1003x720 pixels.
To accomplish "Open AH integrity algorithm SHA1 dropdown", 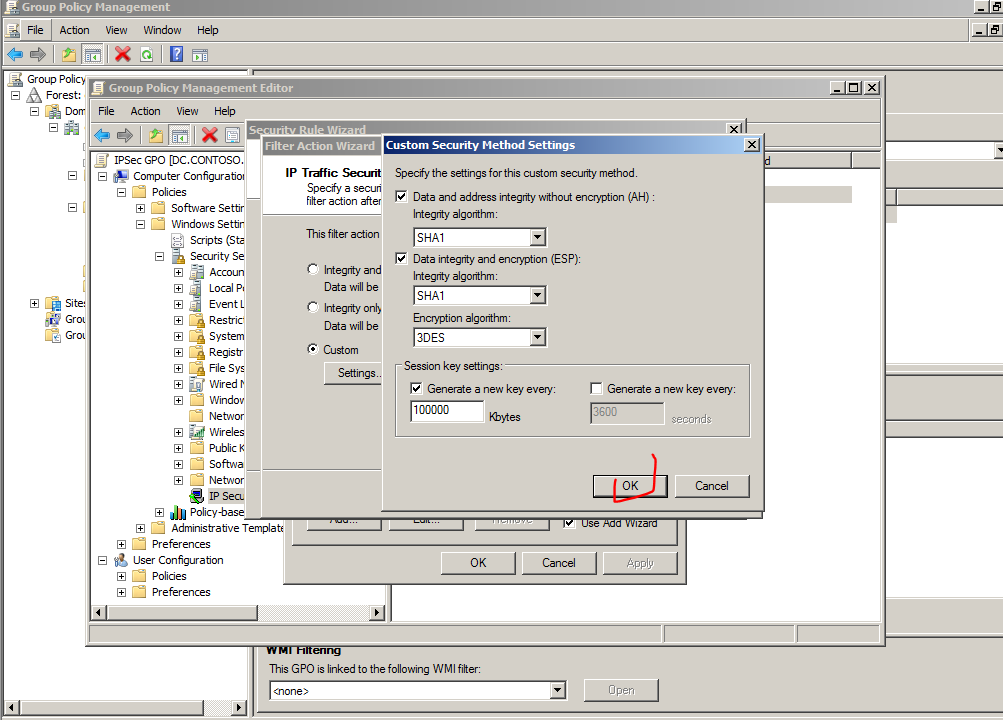I will coord(537,237).
